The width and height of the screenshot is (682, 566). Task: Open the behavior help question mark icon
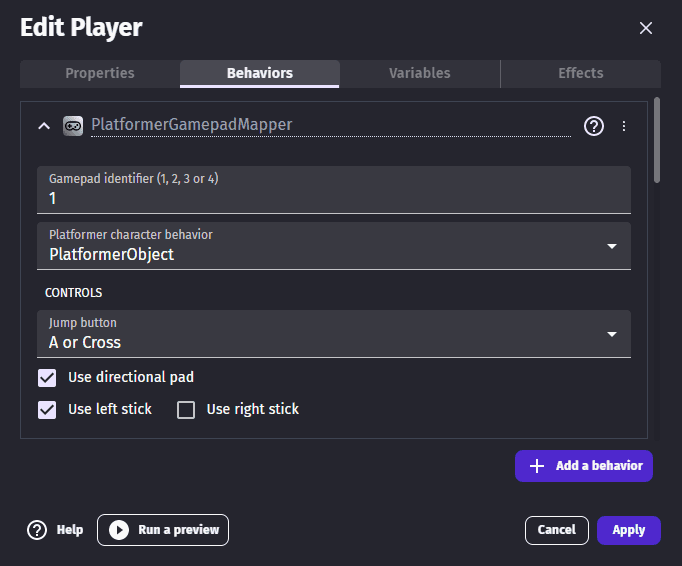594,126
